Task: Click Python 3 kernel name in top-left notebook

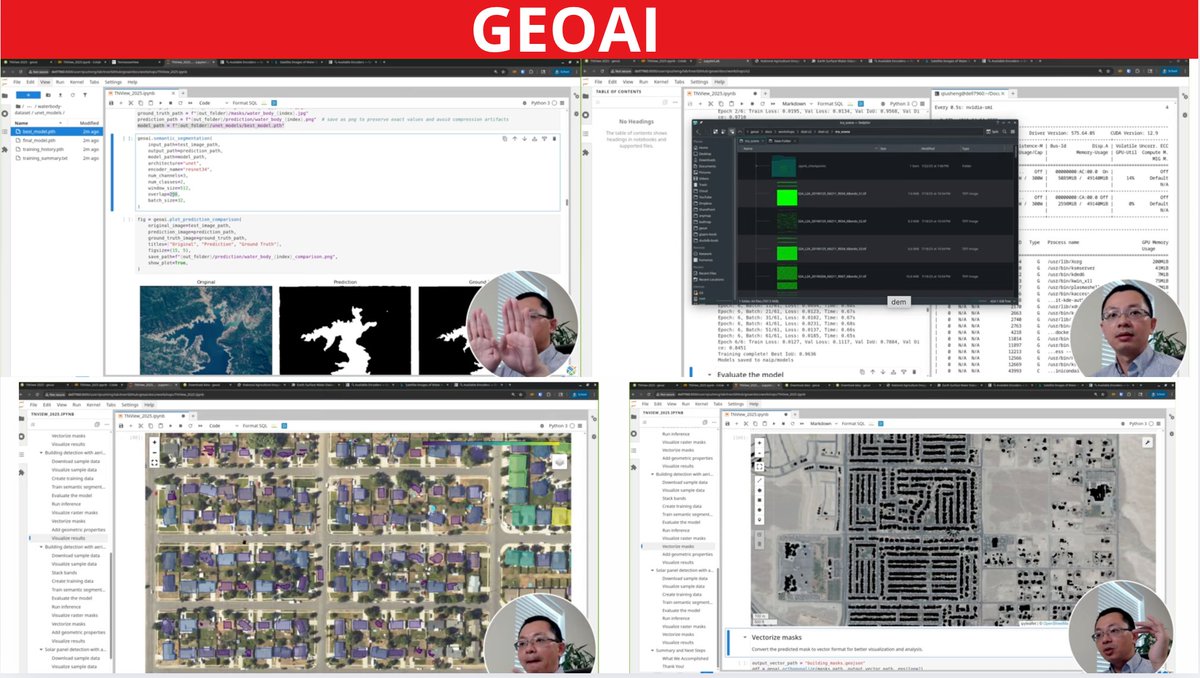Action: point(540,103)
